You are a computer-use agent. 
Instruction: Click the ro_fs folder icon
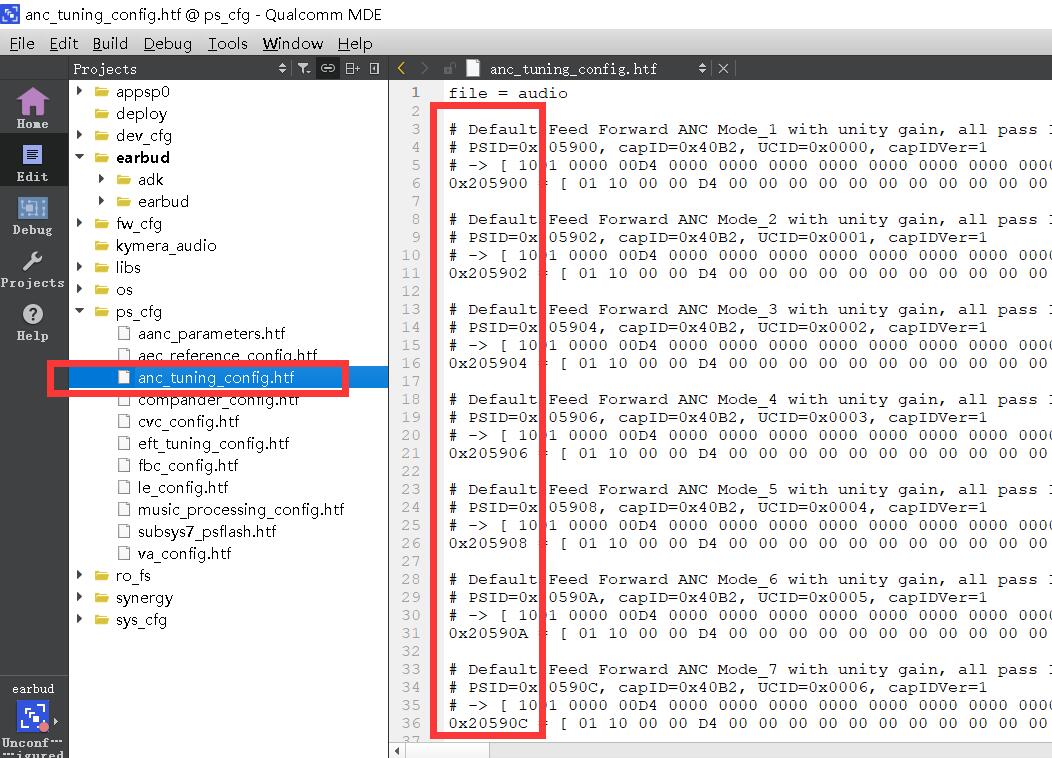[x=102, y=575]
